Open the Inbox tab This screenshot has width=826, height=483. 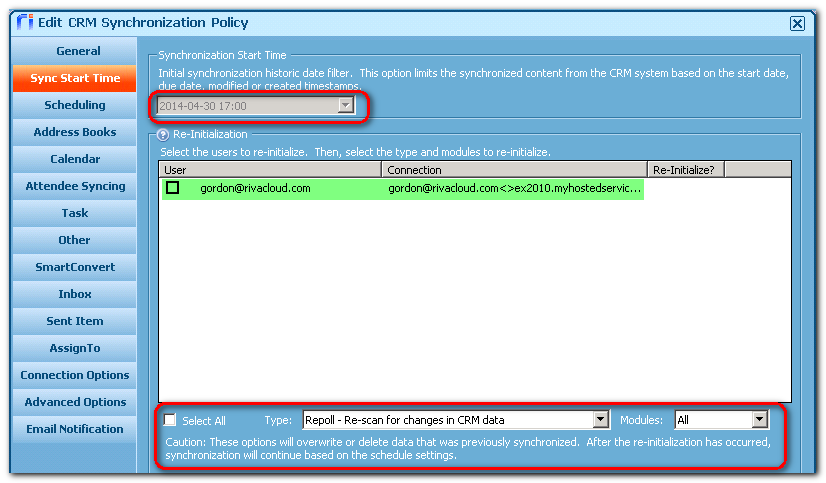click(74, 294)
